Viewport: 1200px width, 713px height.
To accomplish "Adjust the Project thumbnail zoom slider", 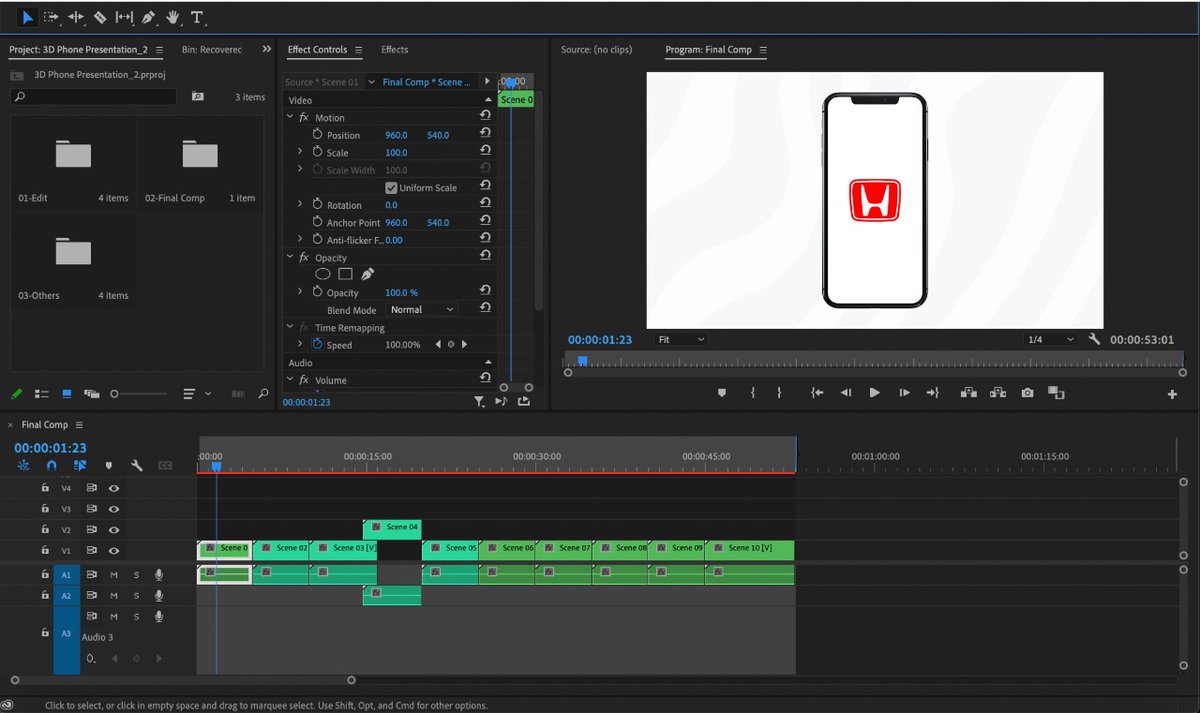I will click(140, 394).
